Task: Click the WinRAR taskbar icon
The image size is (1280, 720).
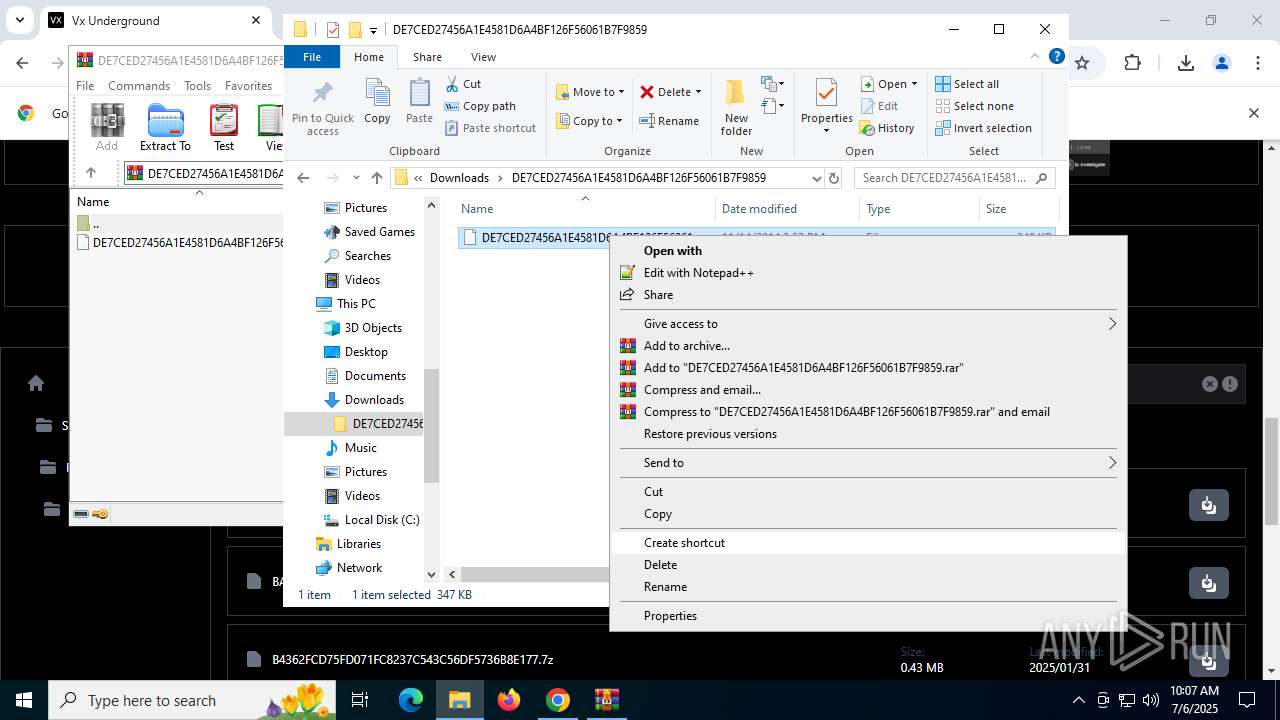Action: tap(607, 700)
